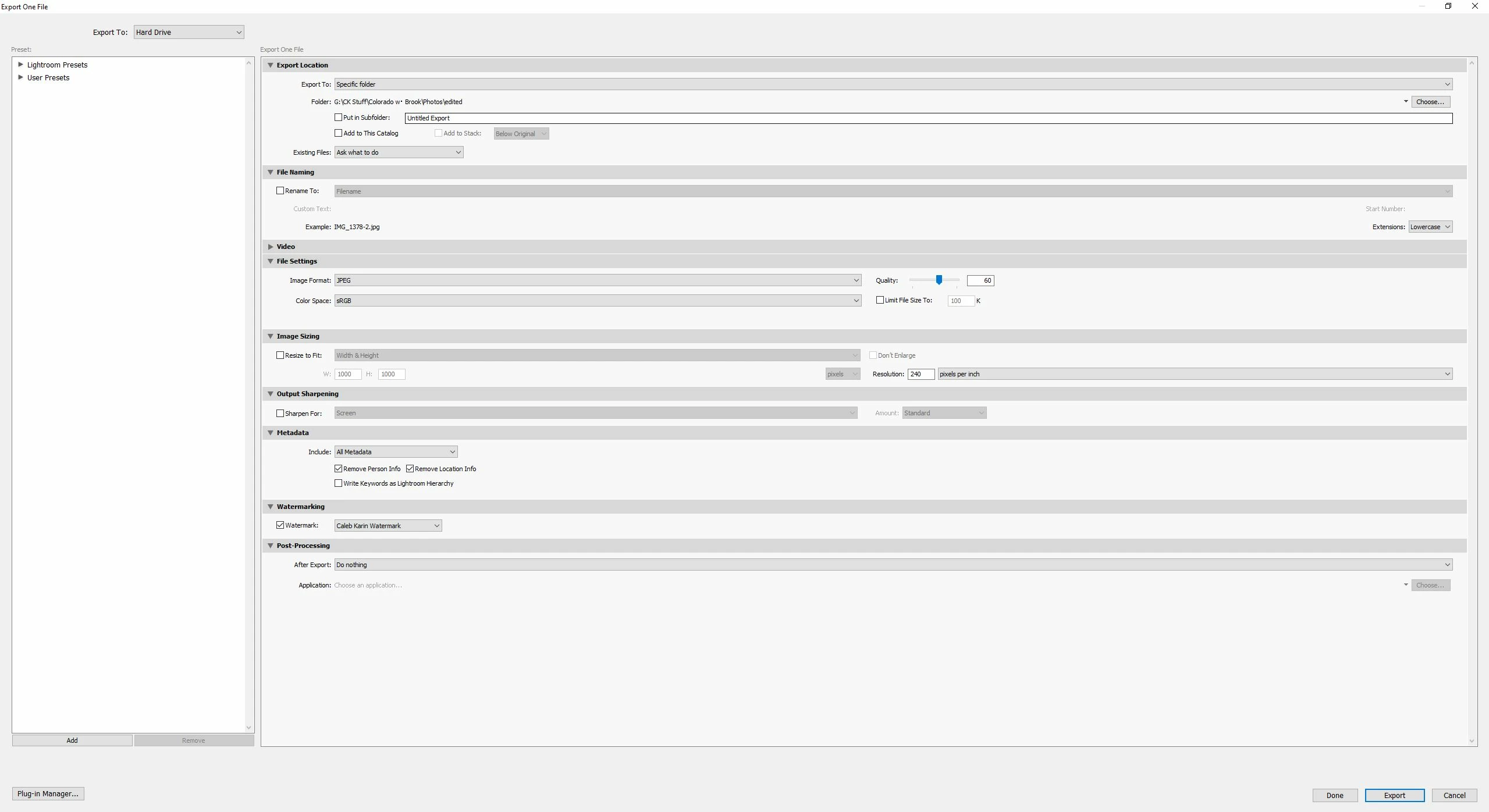
Task: Open the Existing Files dropdown
Action: [399, 152]
